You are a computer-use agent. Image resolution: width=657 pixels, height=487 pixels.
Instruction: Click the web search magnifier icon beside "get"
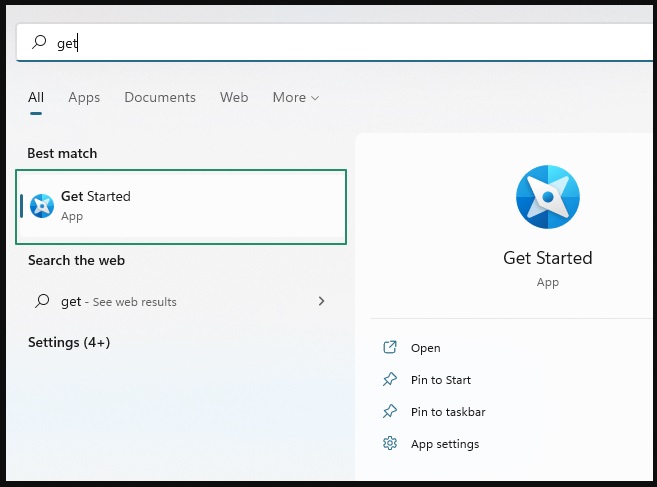(42, 301)
